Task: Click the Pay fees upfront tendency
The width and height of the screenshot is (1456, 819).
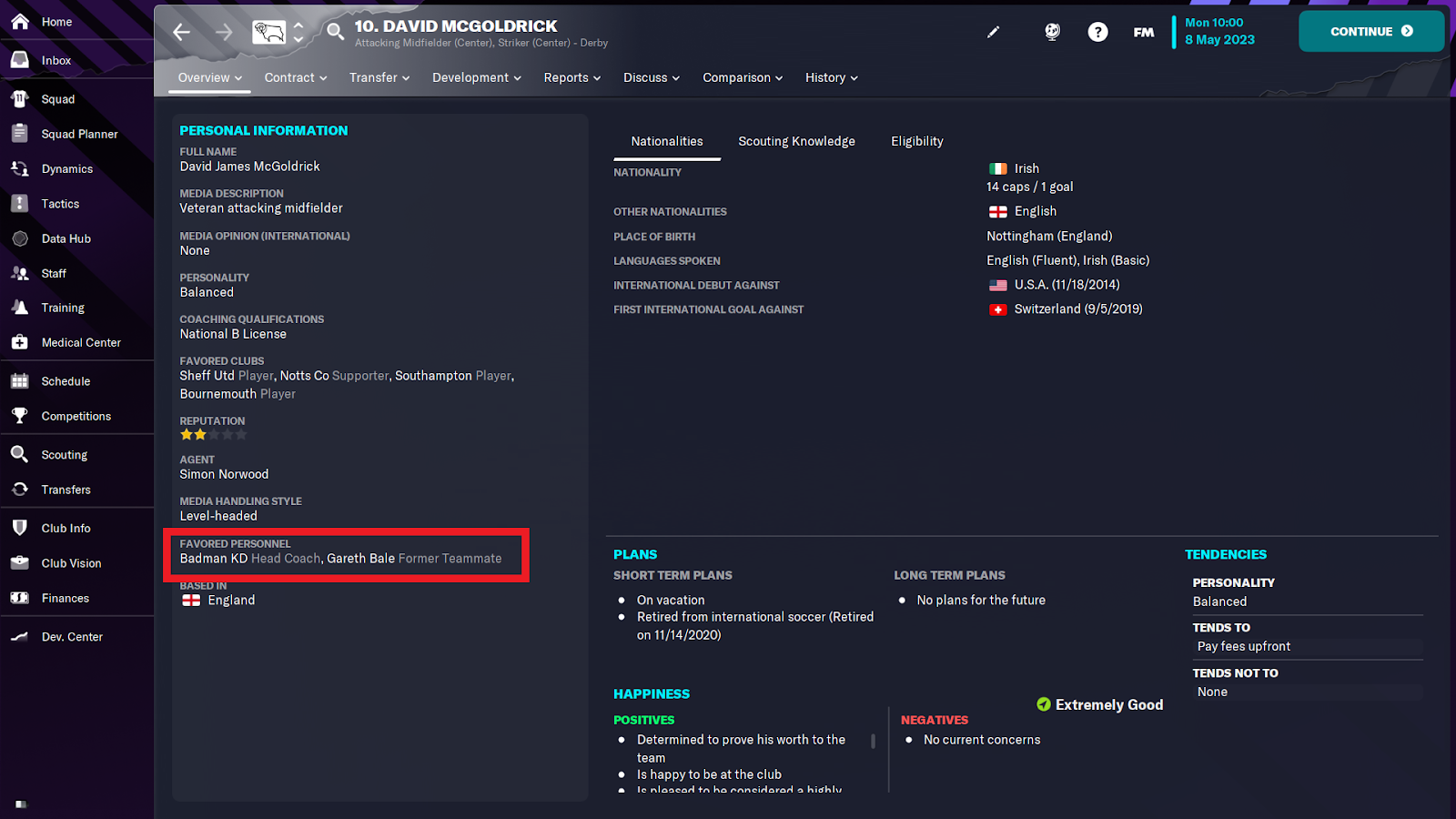Action: 1244,646
